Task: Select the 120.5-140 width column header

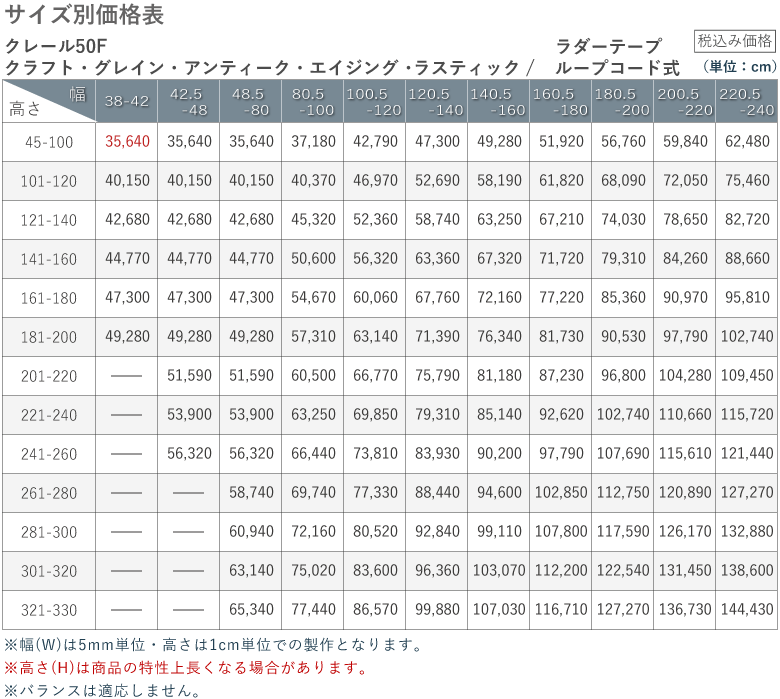Action: click(x=437, y=101)
